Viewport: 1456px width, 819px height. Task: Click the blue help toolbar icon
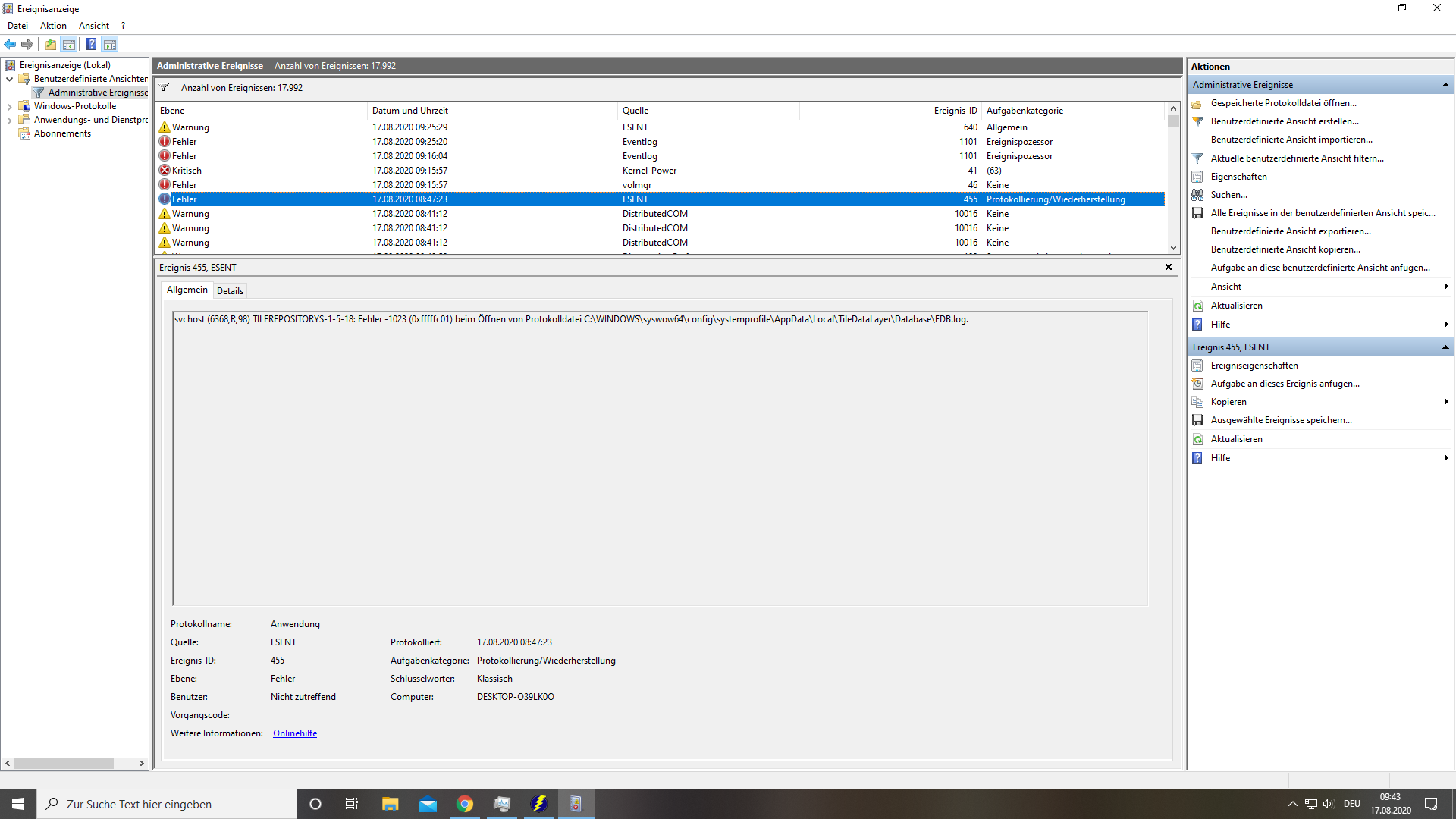click(91, 44)
